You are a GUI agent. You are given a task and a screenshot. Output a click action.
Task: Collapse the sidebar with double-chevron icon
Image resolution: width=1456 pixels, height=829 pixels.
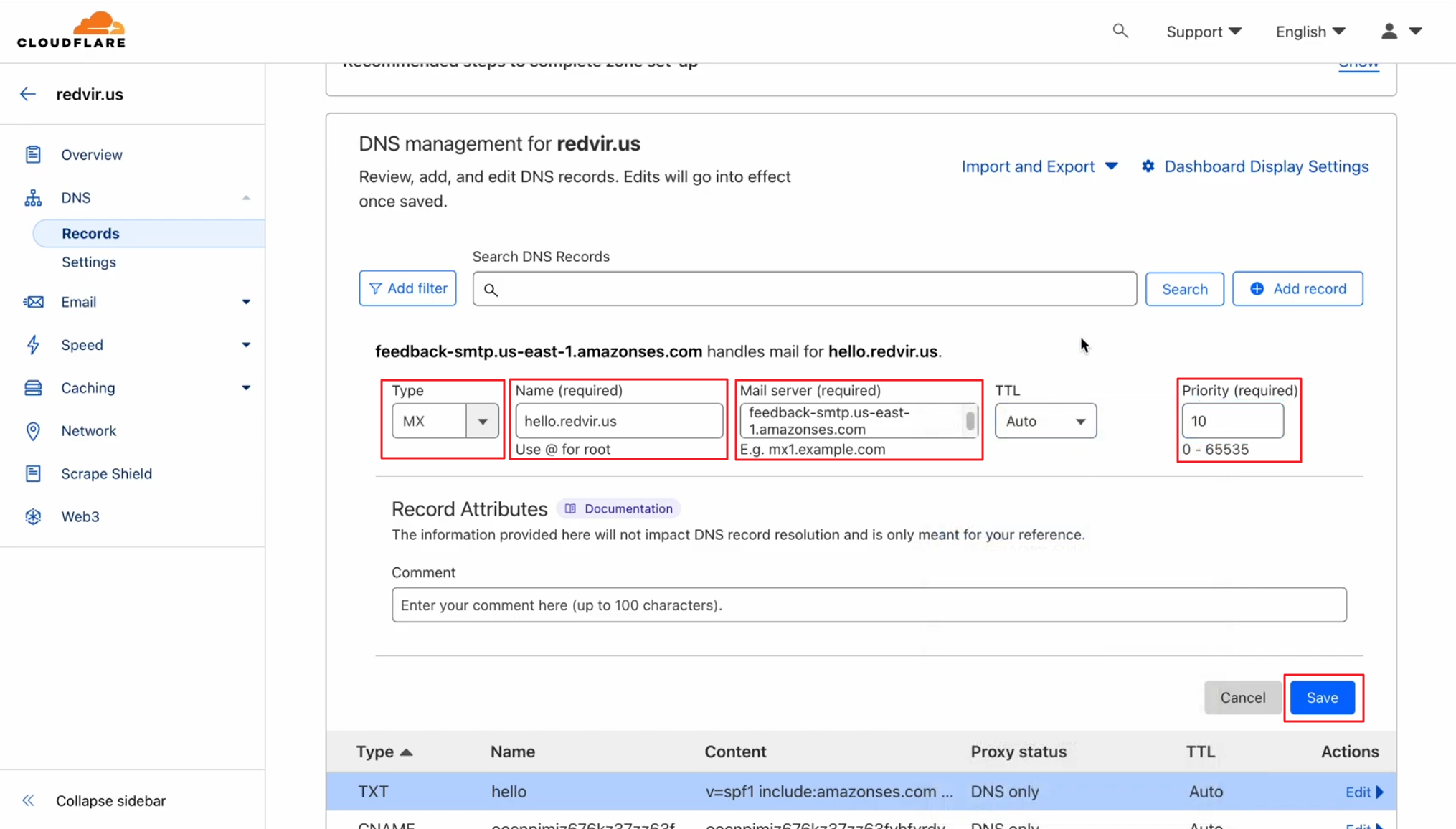[x=28, y=800]
